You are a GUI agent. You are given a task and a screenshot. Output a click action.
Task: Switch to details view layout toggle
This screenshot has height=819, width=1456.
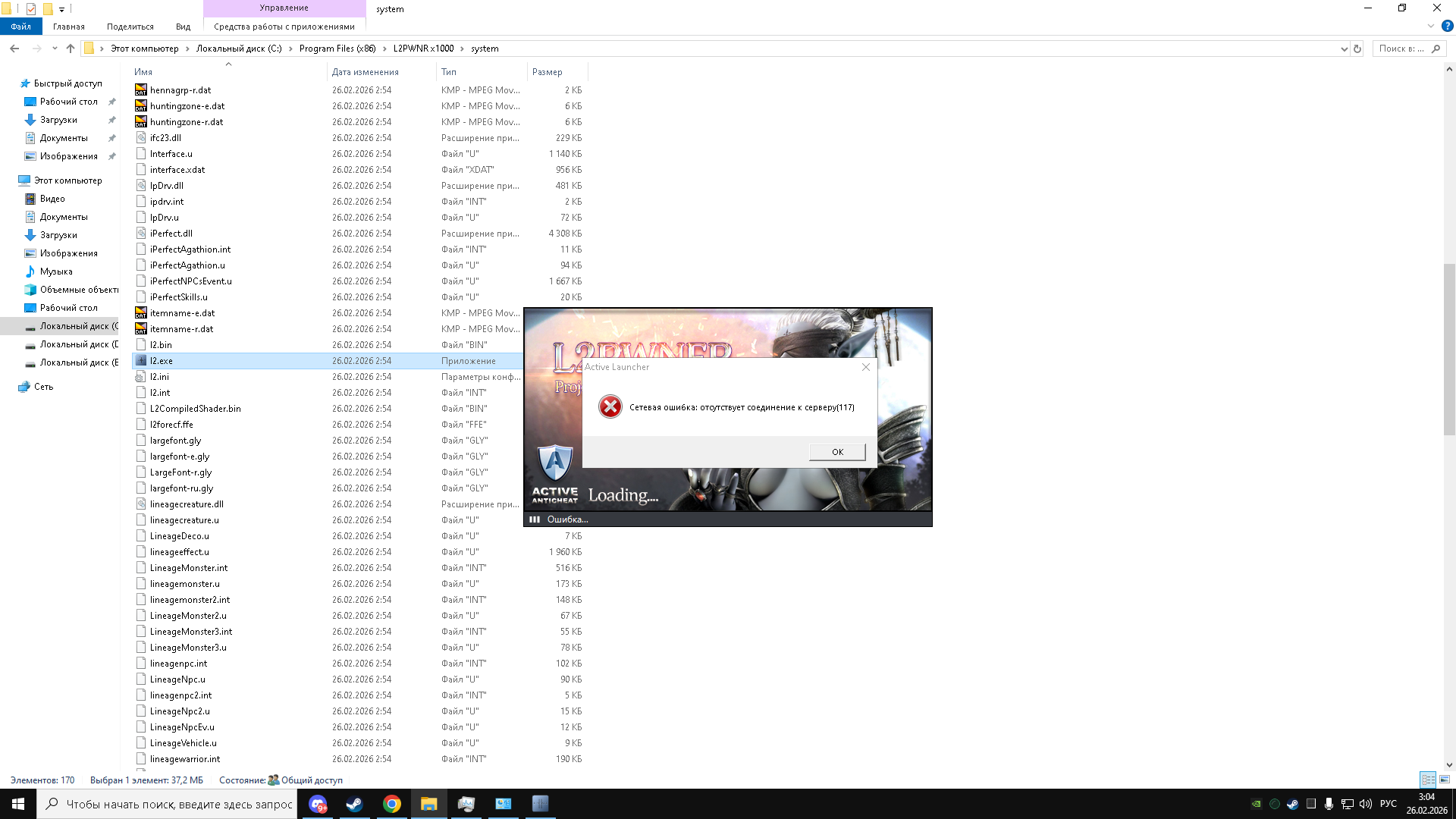click(1428, 780)
